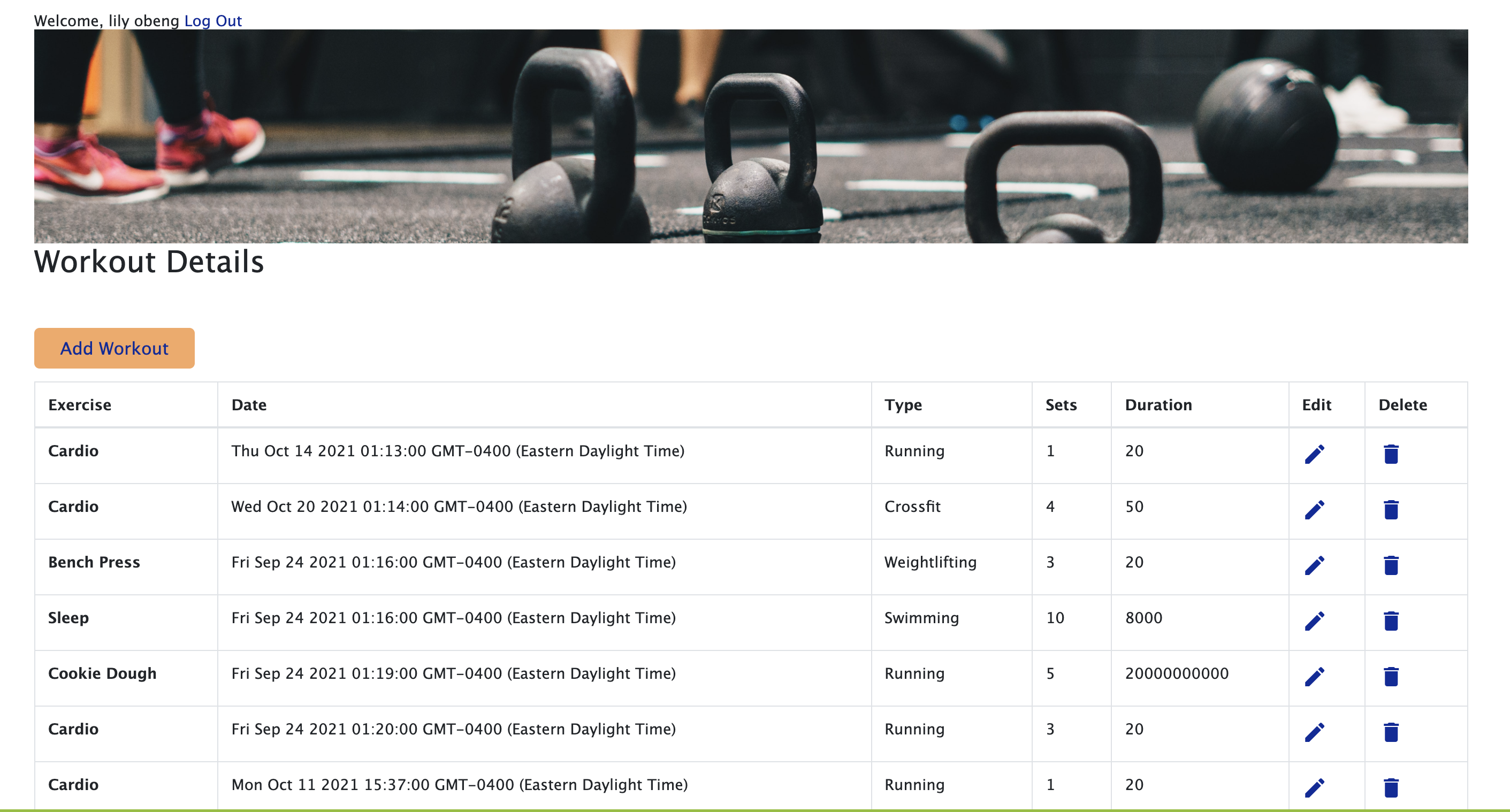Image resolution: width=1510 pixels, height=812 pixels.
Task: Edit the Cardio workout dated Oct 11
Action: point(1316,786)
